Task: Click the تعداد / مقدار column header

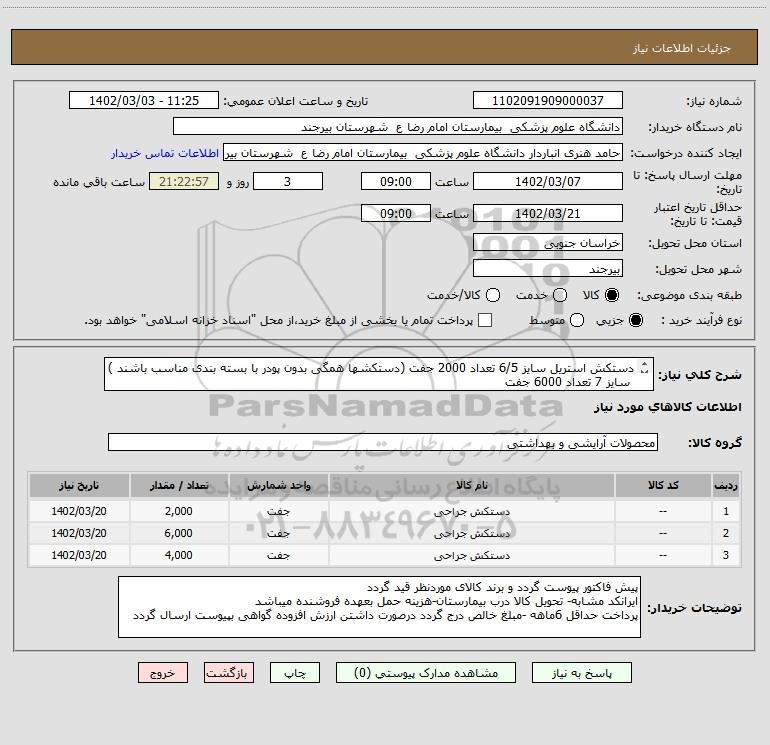Action: point(179,486)
